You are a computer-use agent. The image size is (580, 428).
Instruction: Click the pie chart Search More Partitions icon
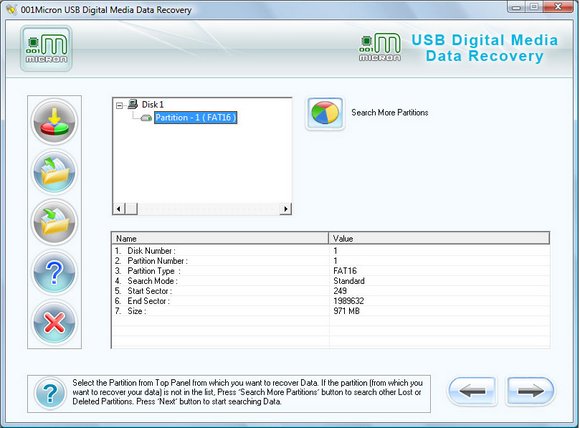[325, 113]
